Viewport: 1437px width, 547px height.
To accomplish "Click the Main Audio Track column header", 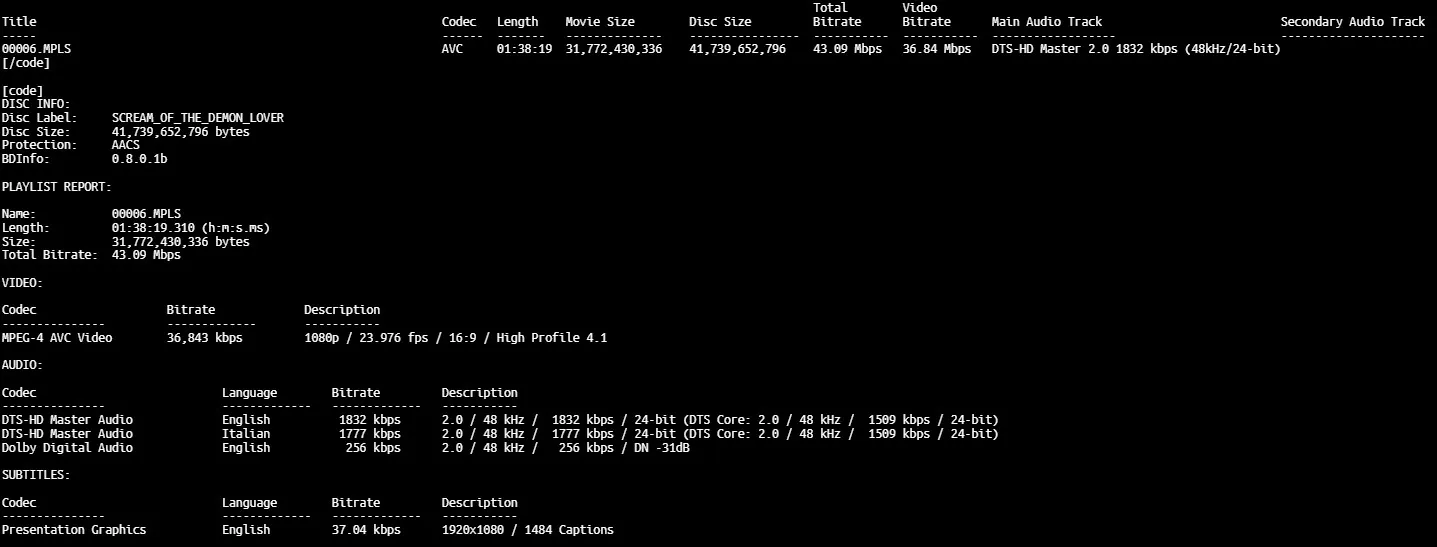I will (1046, 22).
